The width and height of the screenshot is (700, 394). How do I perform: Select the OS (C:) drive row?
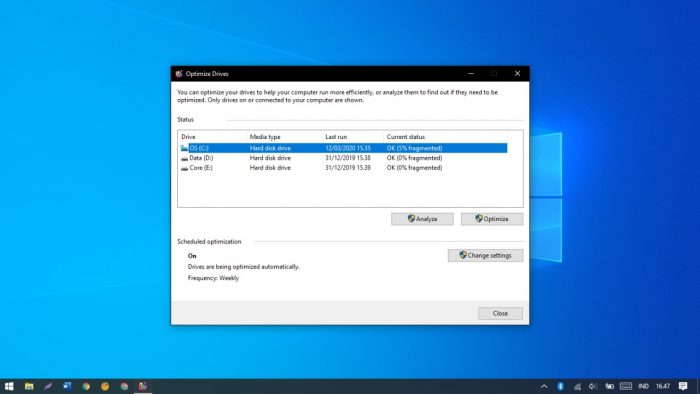click(343, 148)
